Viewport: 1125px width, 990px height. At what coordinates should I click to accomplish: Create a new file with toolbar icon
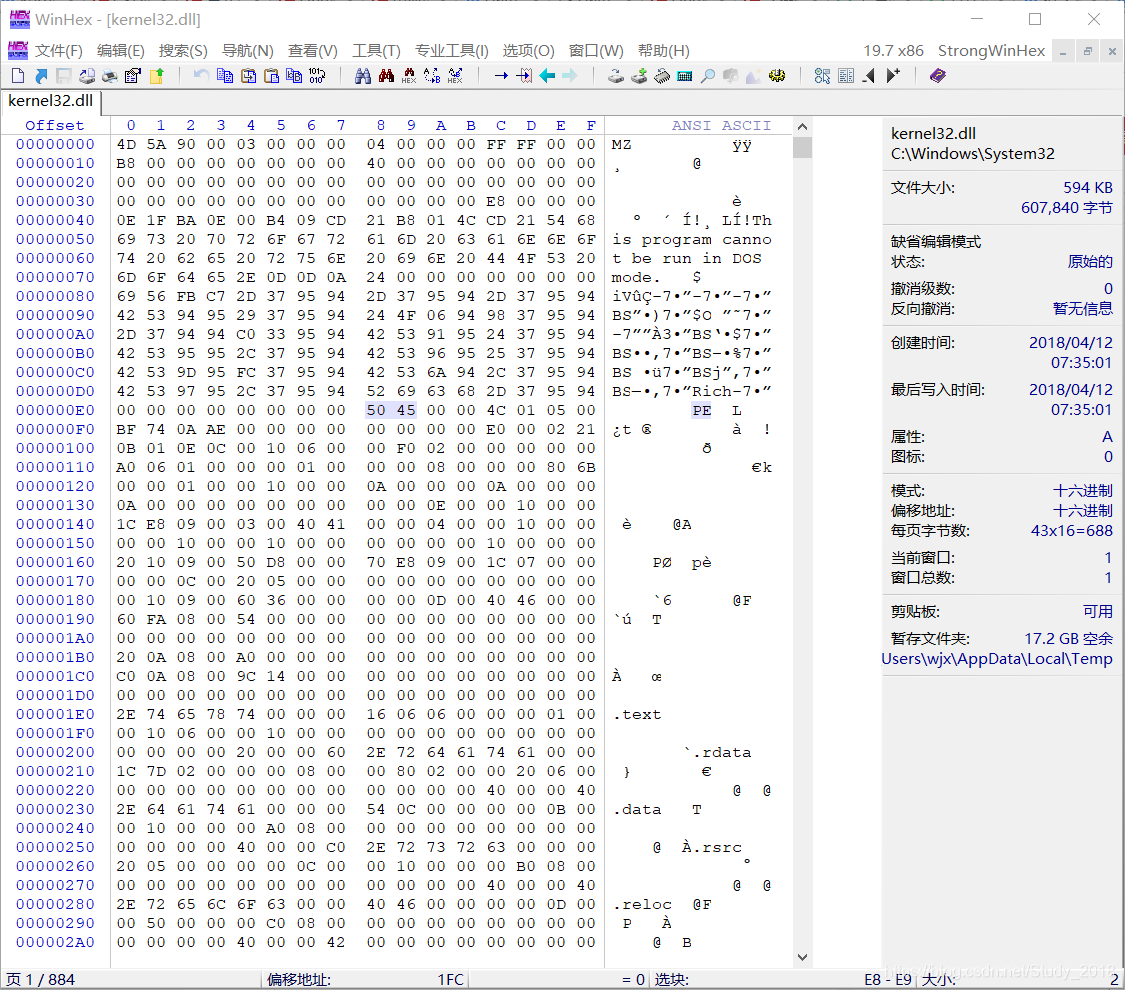click(19, 75)
